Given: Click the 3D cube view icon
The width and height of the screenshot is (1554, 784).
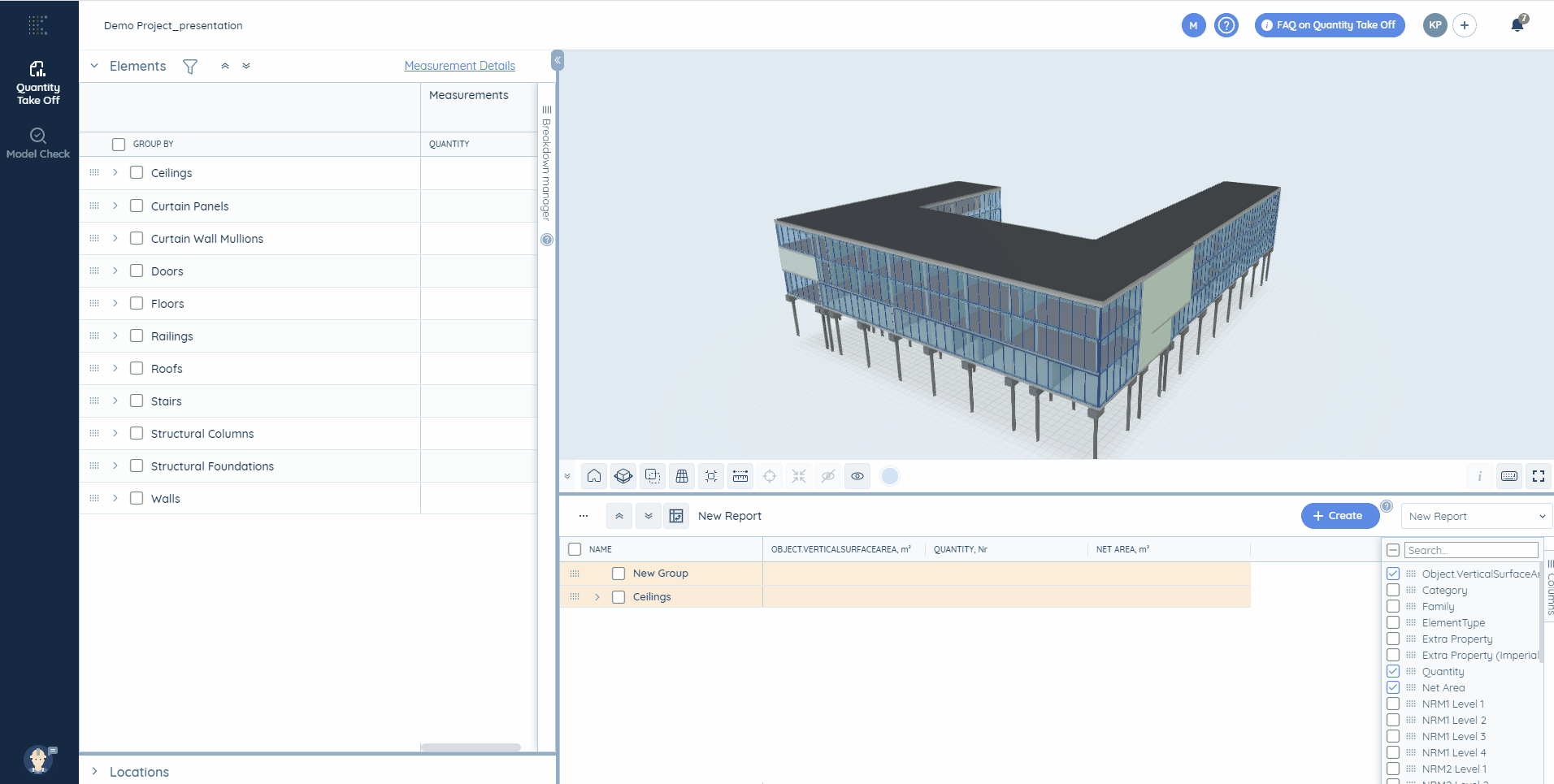Looking at the screenshot, I should coord(623,476).
